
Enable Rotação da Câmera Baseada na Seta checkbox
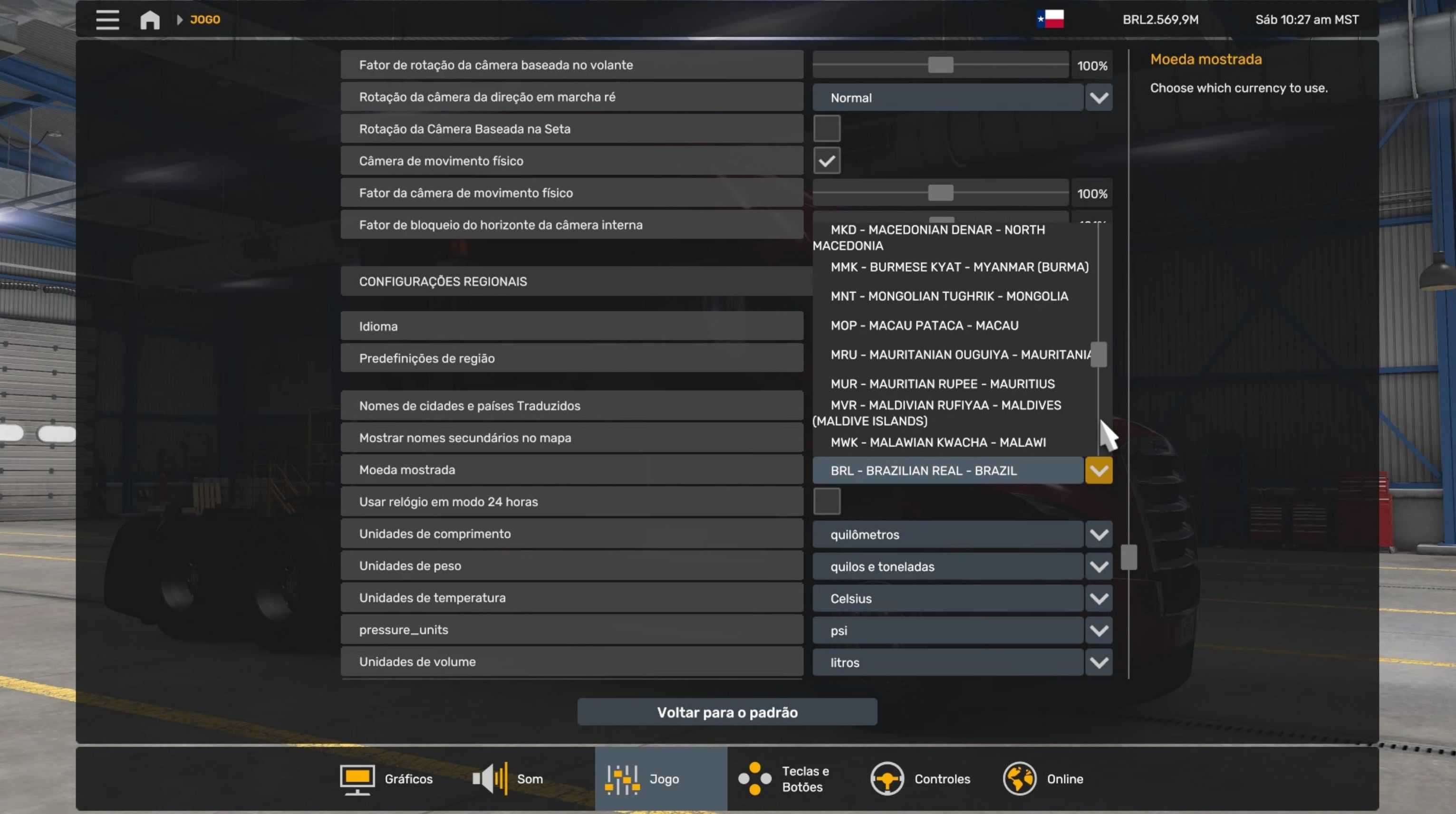[x=826, y=129]
